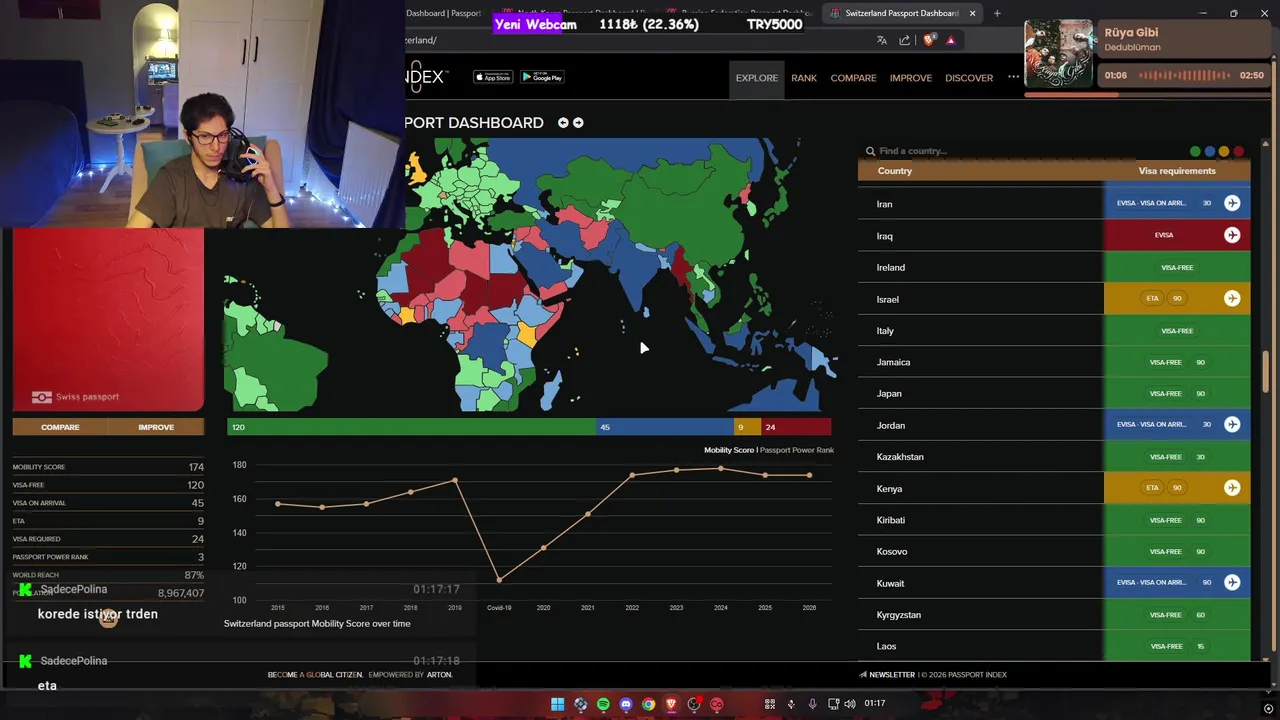Open the EXPLORE menu item
This screenshot has height=720, width=1280.
click(757, 78)
